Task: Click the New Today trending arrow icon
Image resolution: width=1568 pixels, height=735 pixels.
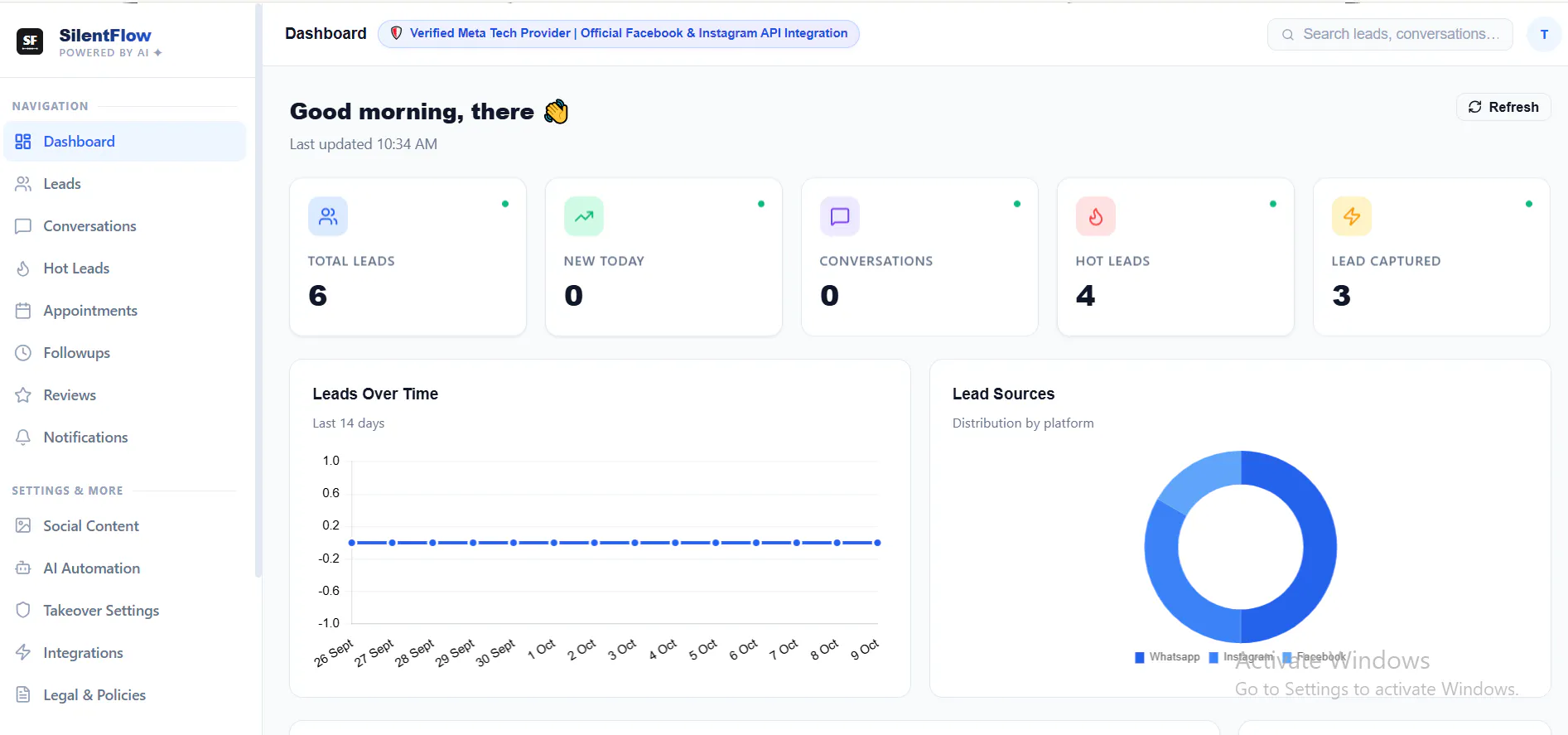Action: pyautogui.click(x=584, y=216)
